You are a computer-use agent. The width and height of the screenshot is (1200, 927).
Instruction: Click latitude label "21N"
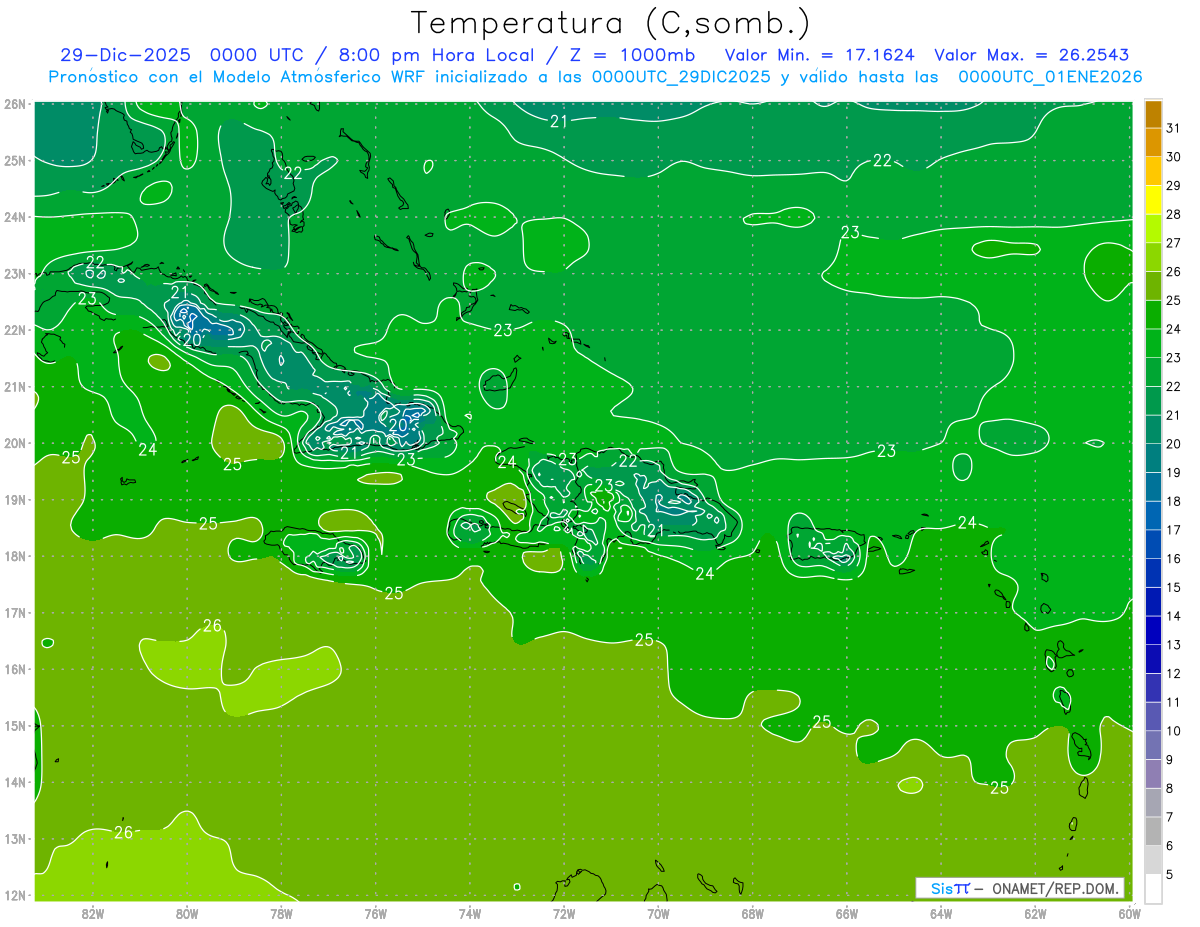pyautogui.click(x=15, y=386)
